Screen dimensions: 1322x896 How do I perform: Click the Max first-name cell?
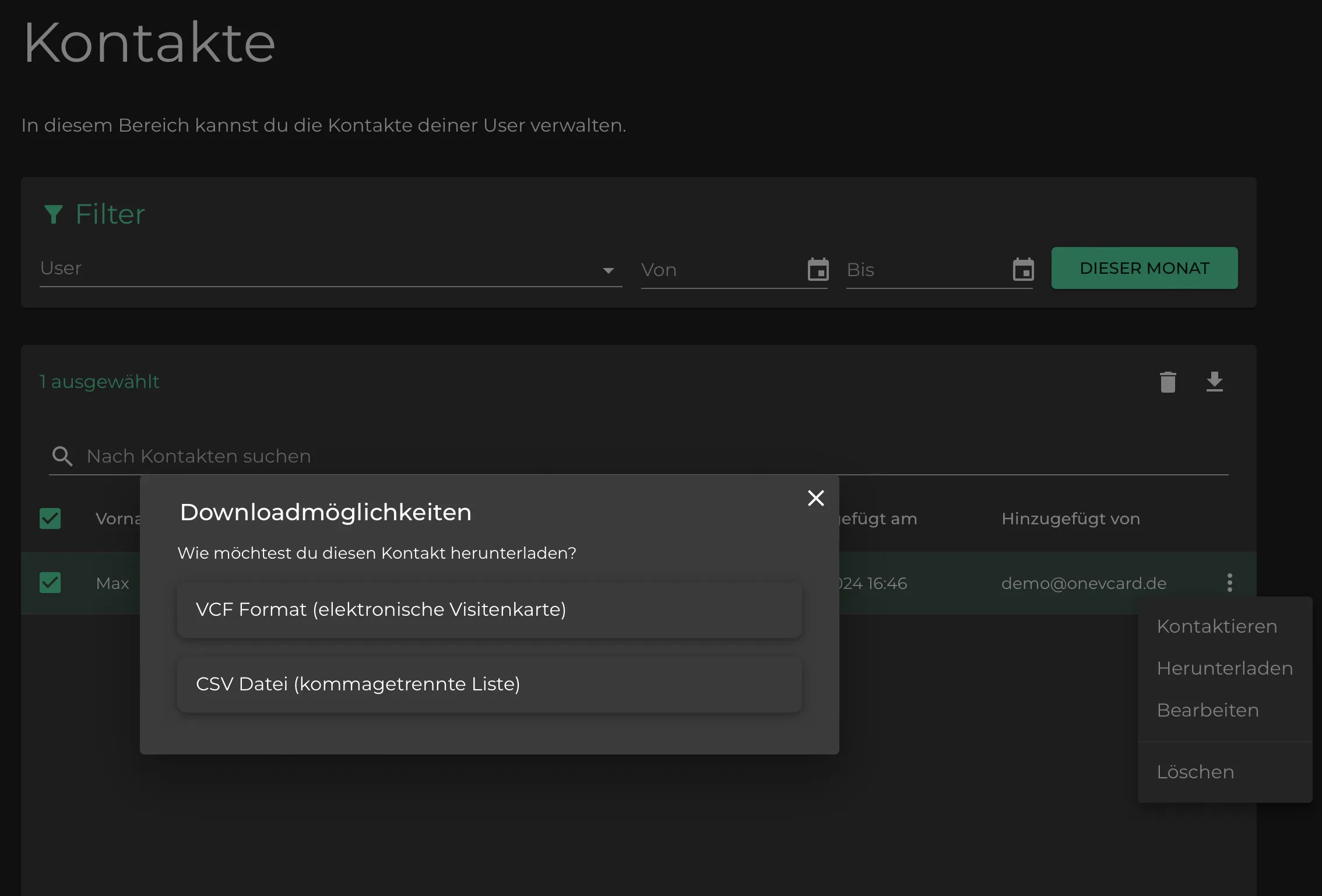click(112, 583)
